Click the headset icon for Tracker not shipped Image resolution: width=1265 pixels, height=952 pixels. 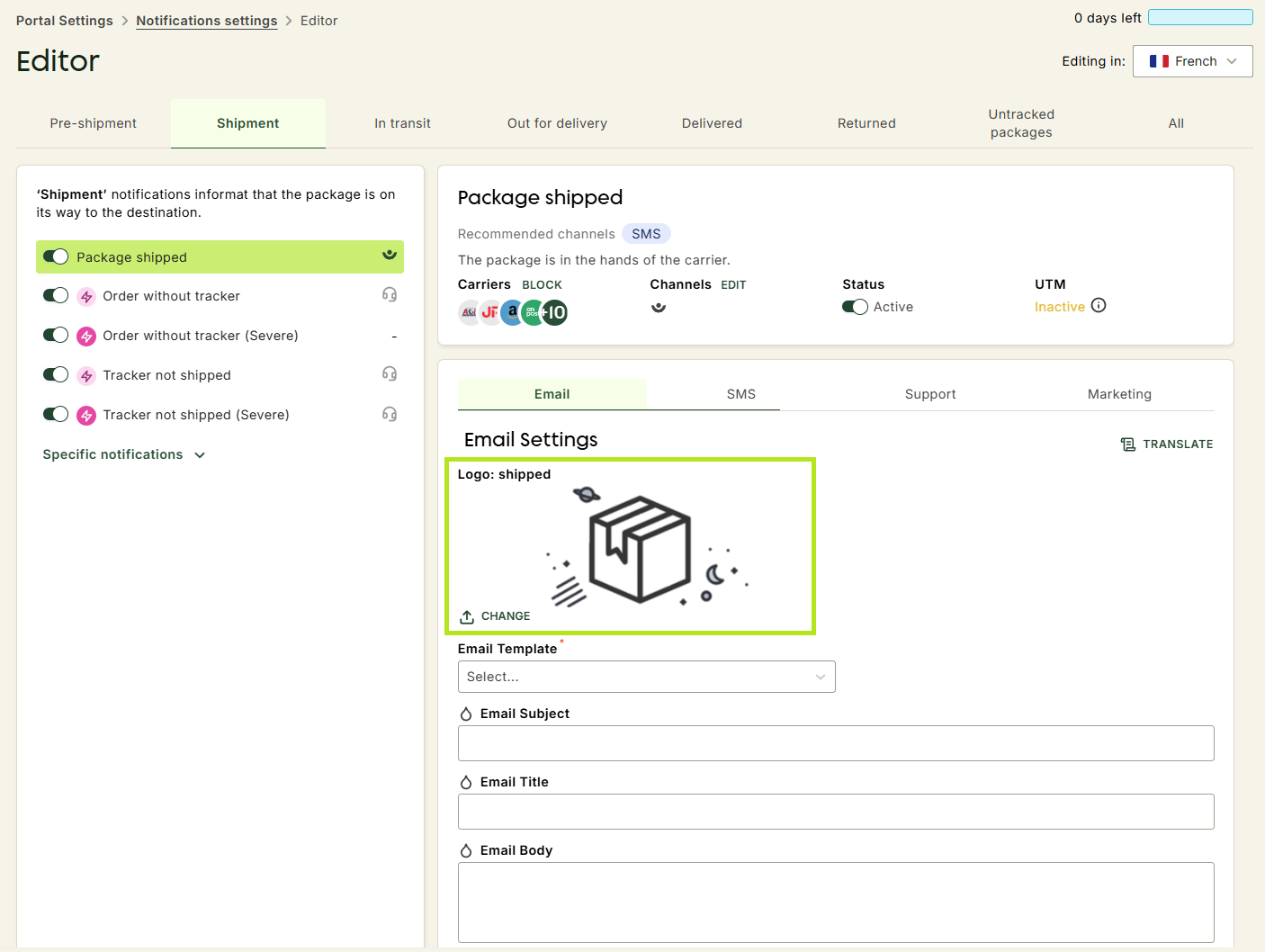390,374
